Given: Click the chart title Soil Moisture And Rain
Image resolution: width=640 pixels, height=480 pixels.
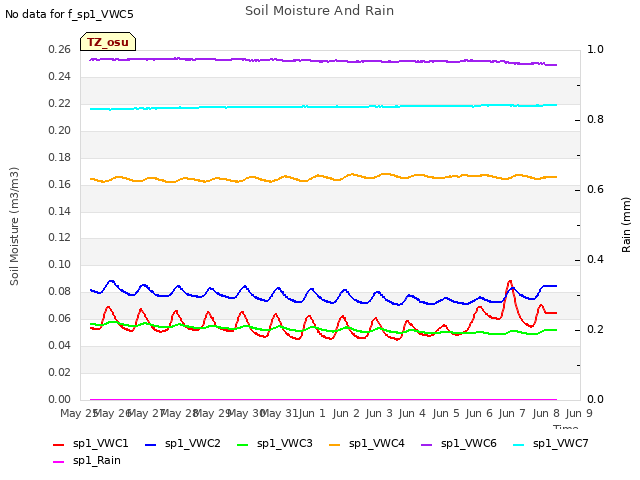Looking at the screenshot, I should pos(320,11).
